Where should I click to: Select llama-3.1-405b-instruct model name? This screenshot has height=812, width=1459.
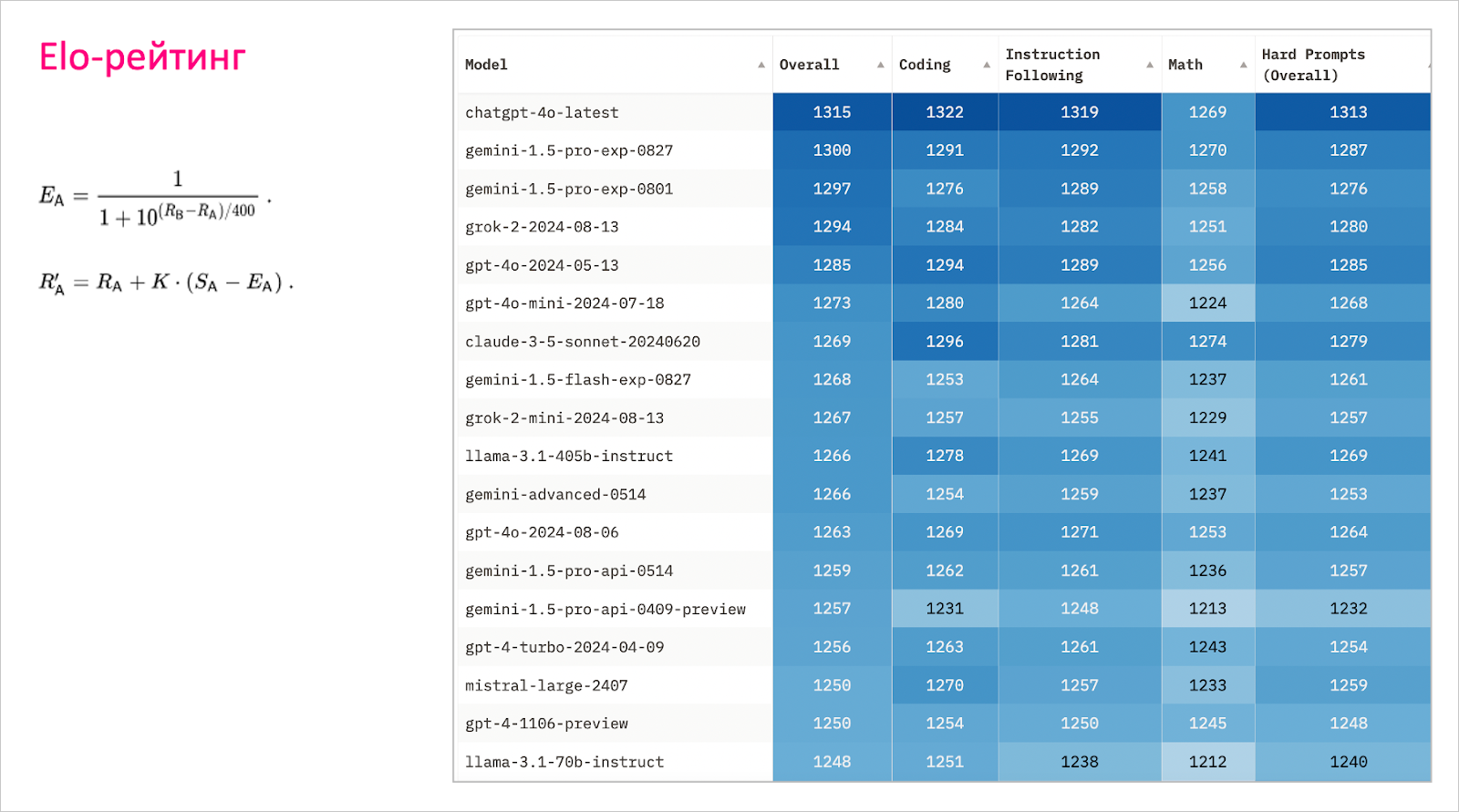(569, 456)
